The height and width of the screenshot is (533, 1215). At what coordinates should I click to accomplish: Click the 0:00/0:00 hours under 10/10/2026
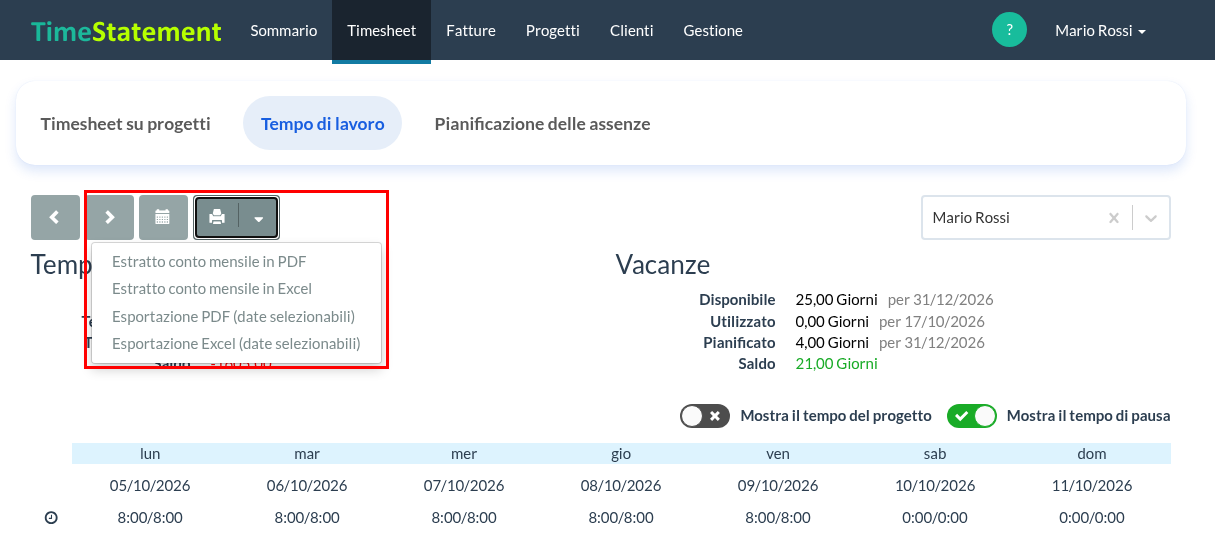coord(935,518)
